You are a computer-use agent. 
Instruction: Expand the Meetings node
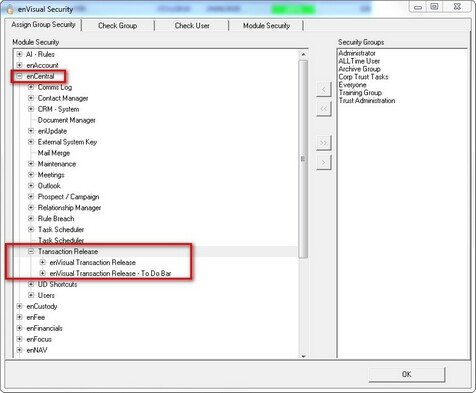[x=31, y=175]
